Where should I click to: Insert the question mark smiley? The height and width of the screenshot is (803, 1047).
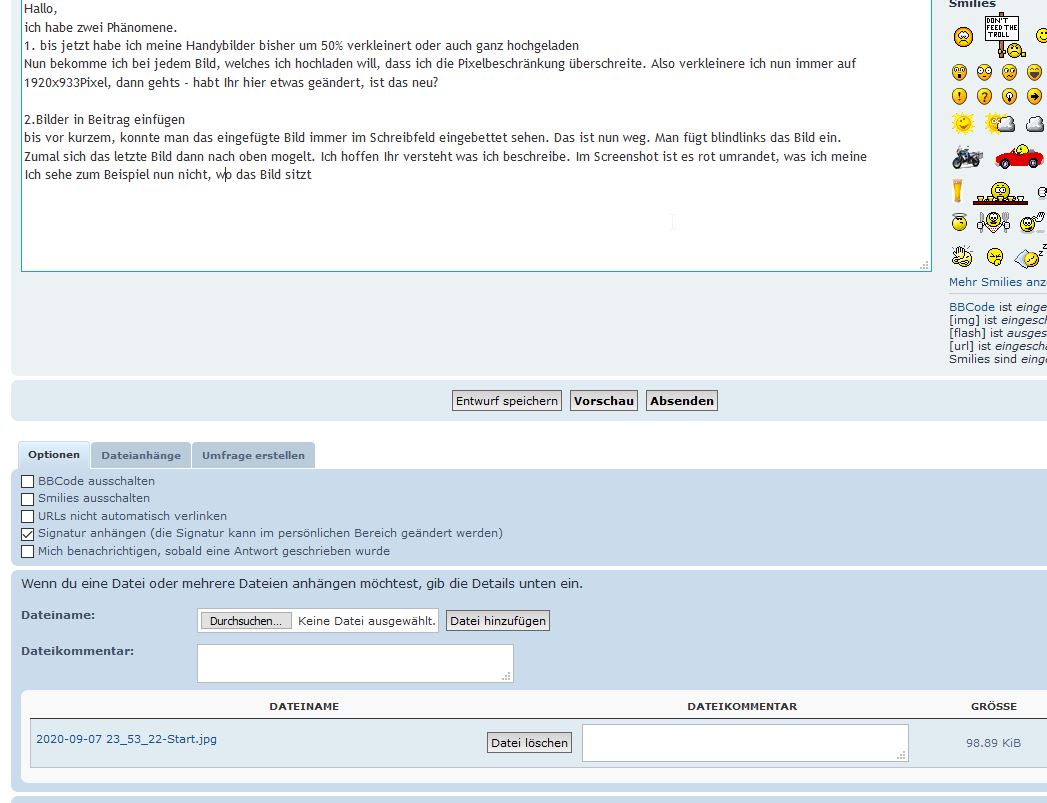[984, 97]
